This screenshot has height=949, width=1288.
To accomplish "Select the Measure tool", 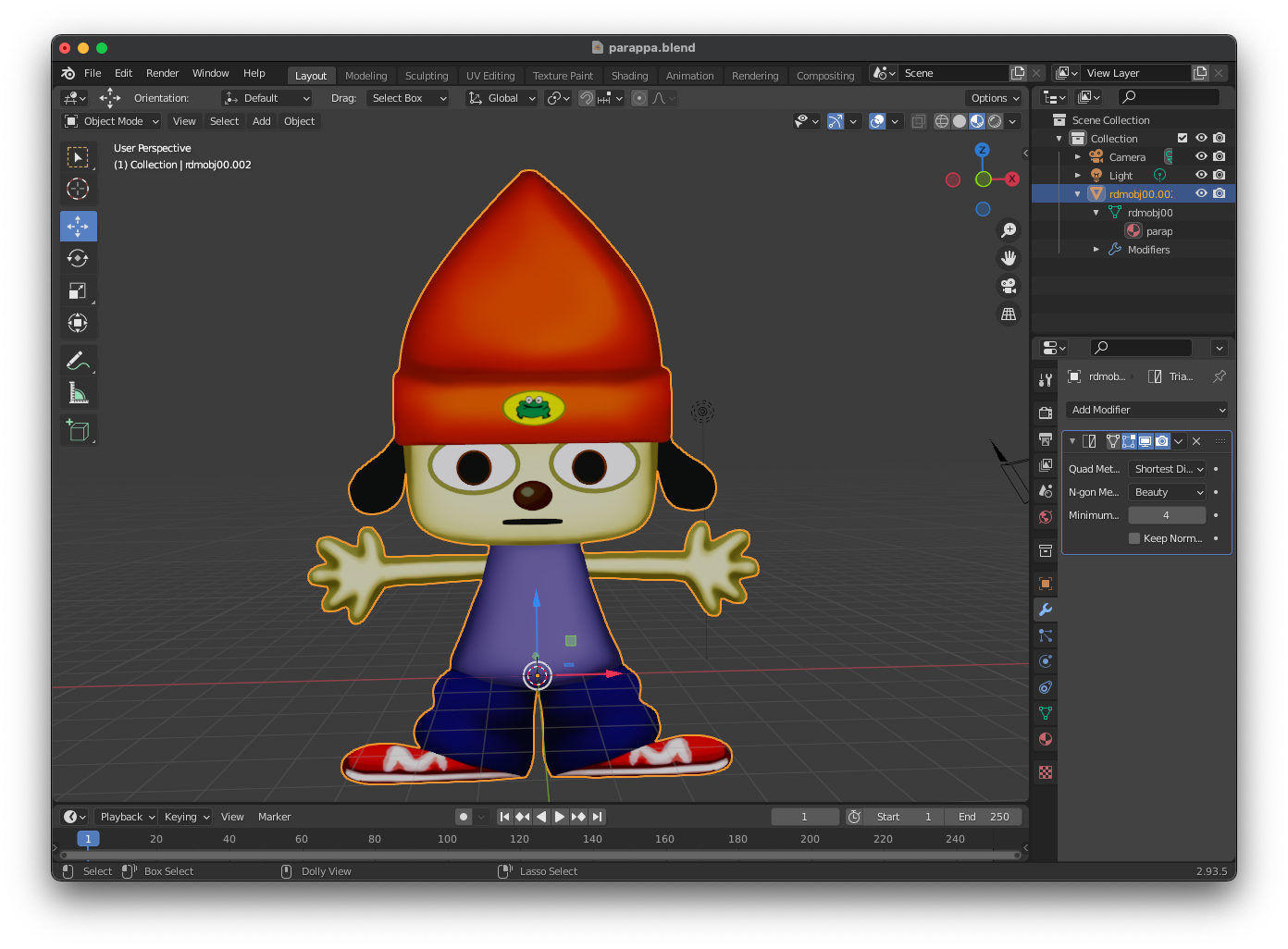I will [78, 393].
